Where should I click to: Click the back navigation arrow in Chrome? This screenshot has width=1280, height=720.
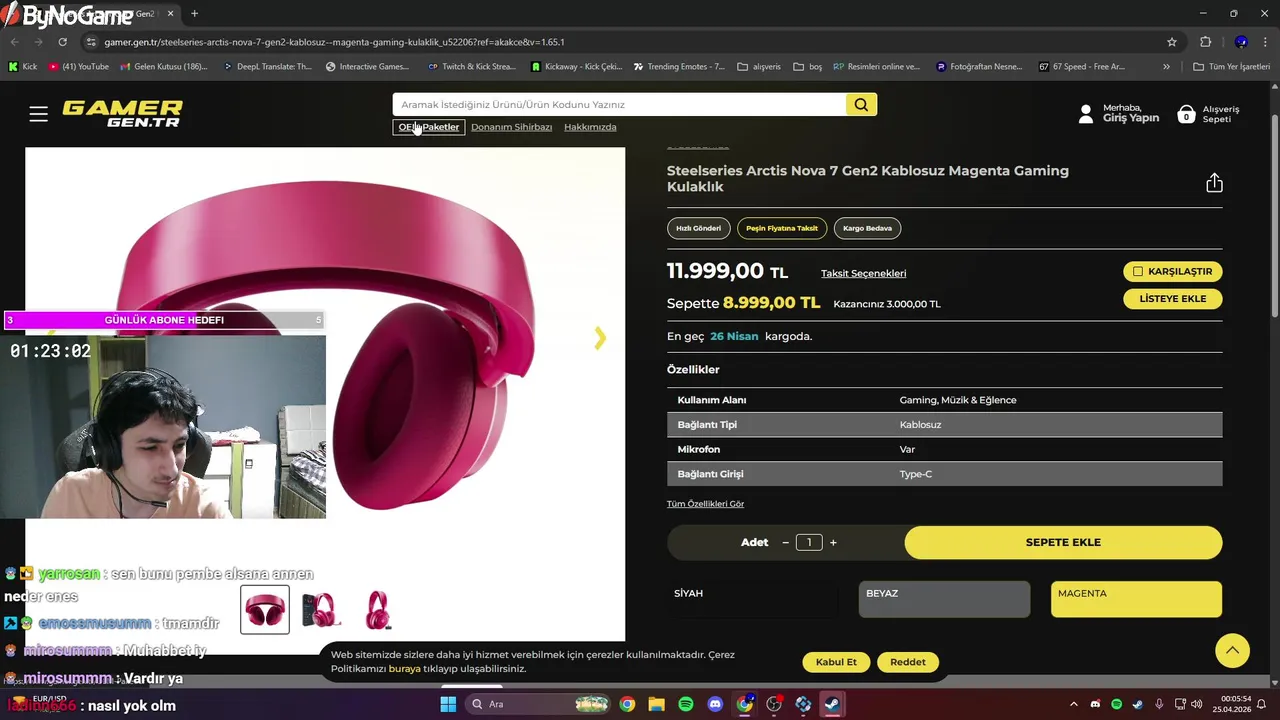(14, 42)
